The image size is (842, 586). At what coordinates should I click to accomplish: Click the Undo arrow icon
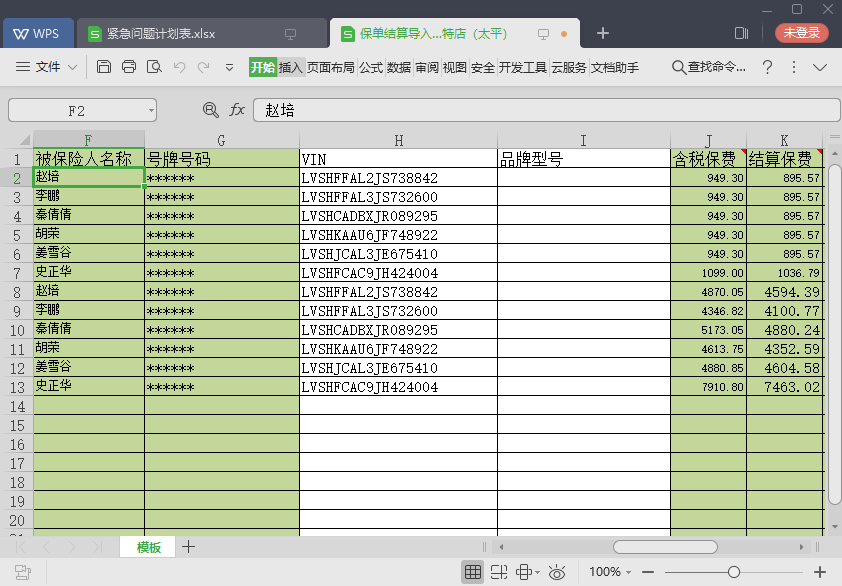click(x=179, y=67)
